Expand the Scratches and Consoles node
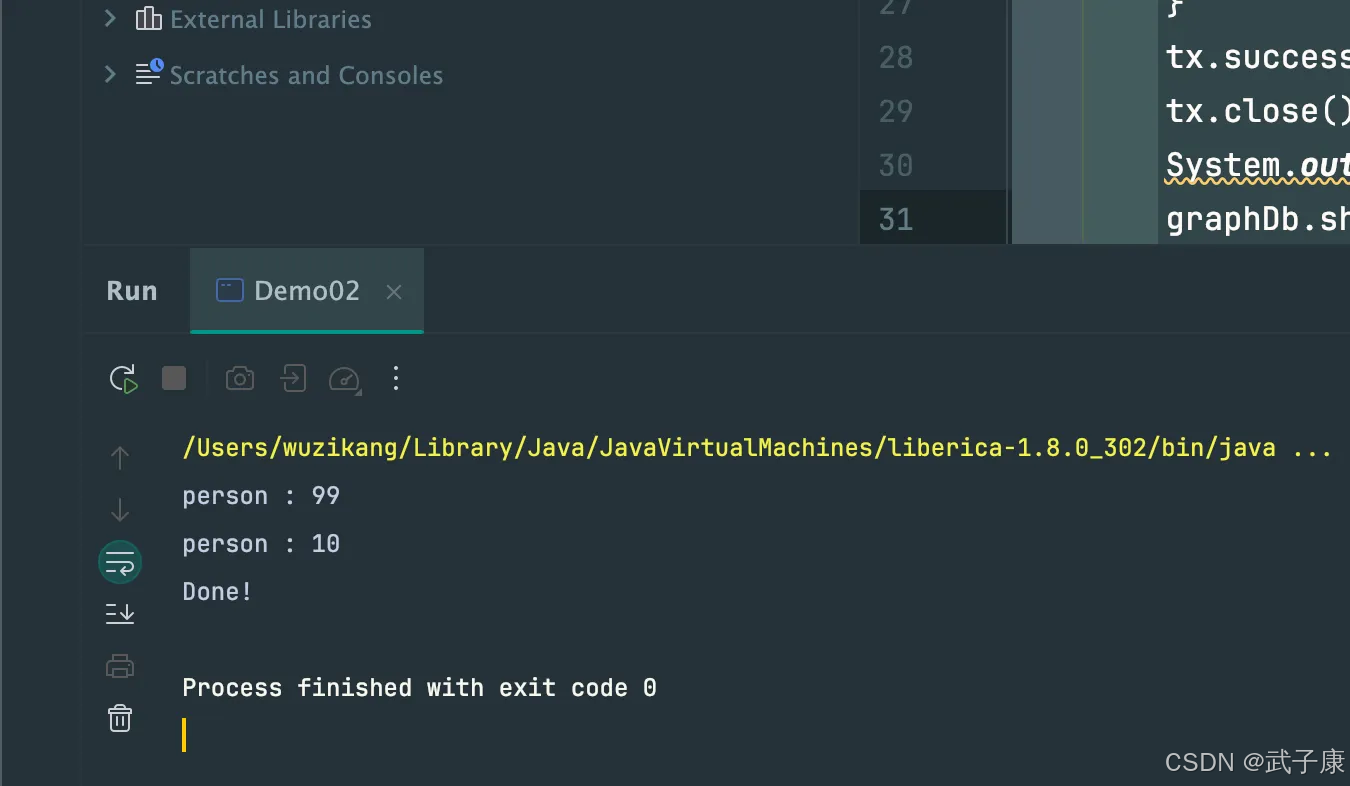1350x786 pixels. pyautogui.click(x=110, y=74)
